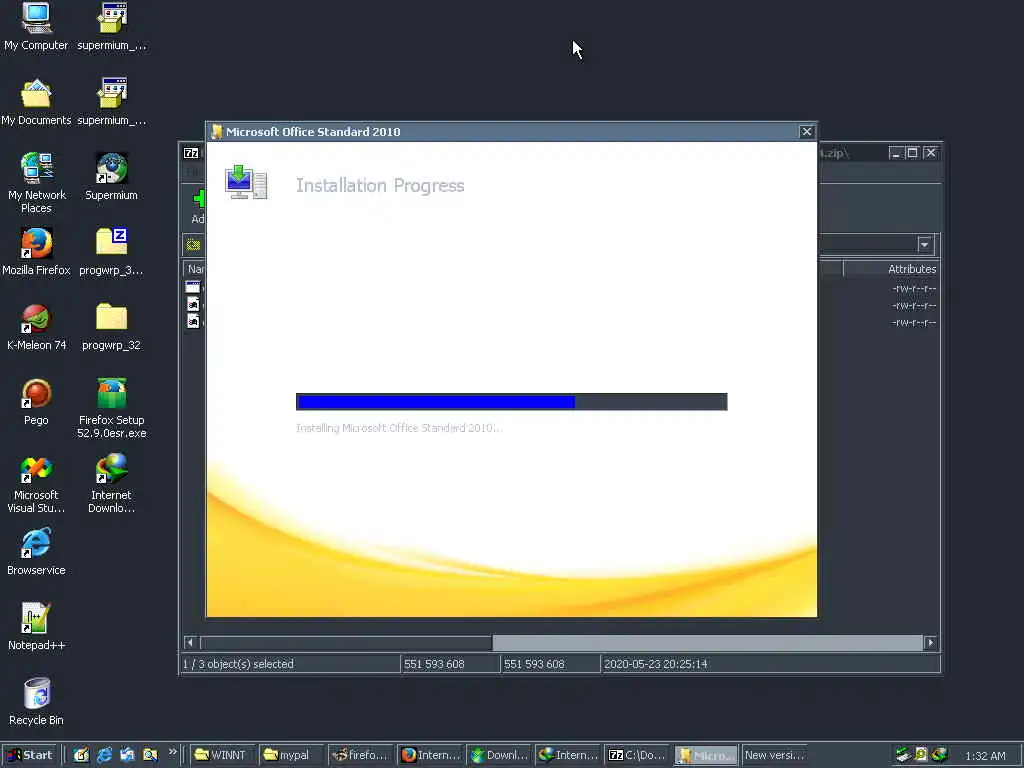Click green add icon in 7-Zip toolbar
Viewport: 1024px width, 768px height.
click(x=199, y=198)
